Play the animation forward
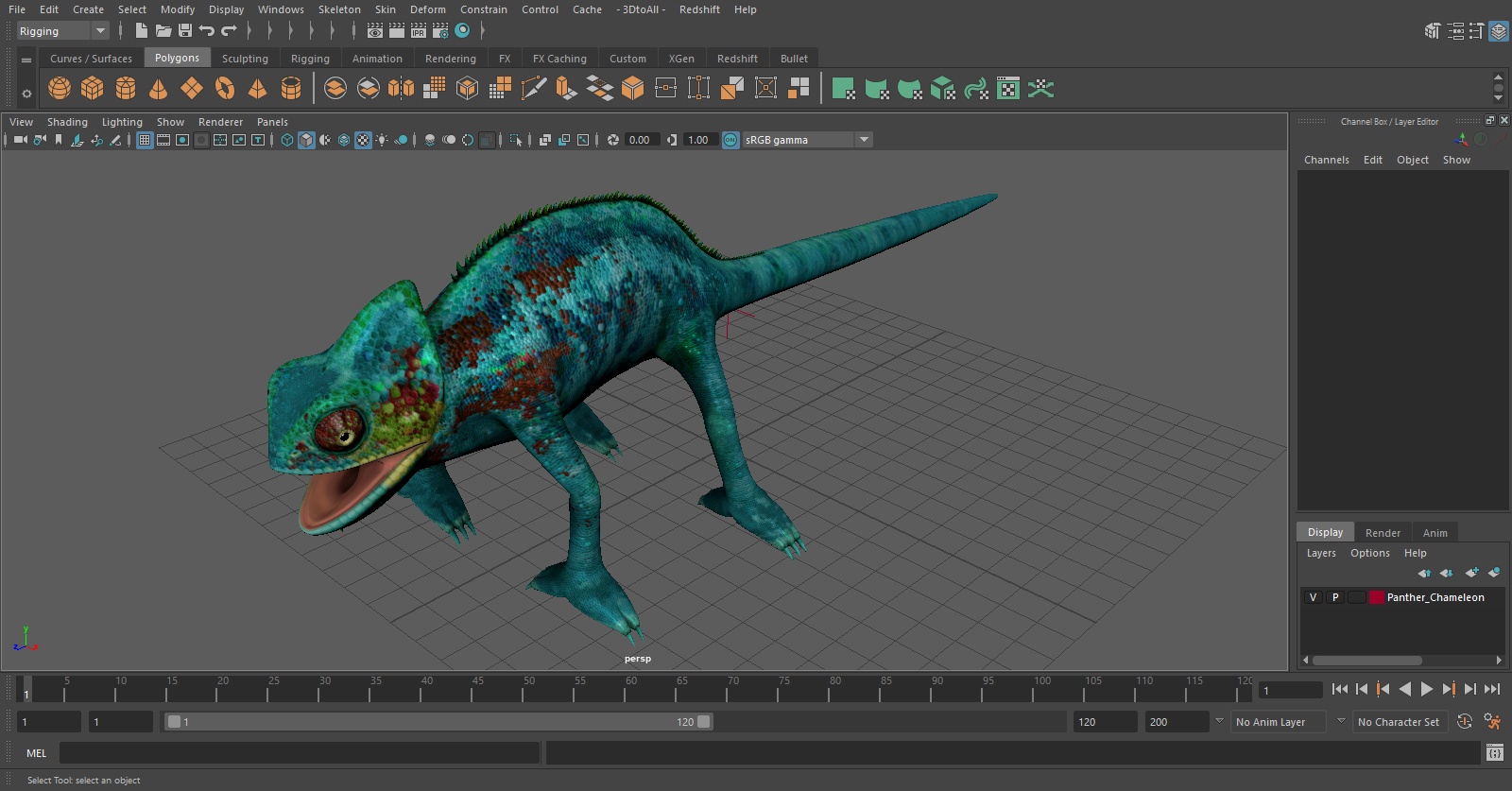 pyautogui.click(x=1427, y=689)
